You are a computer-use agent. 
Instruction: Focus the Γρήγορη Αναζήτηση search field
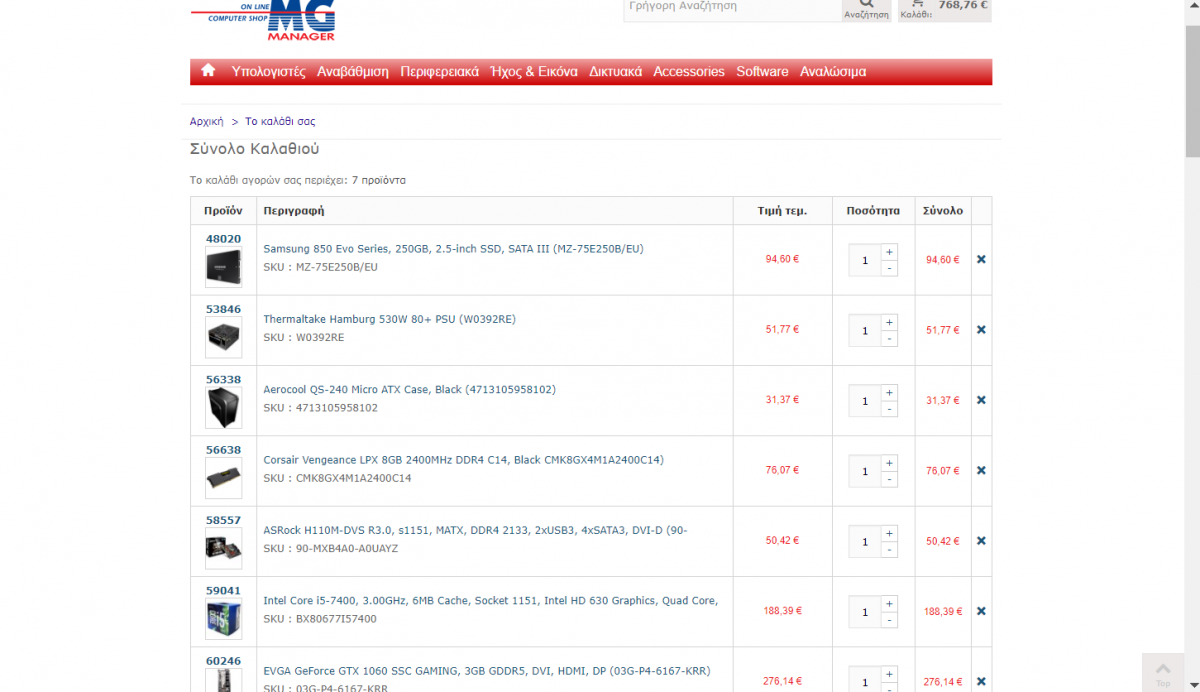[x=733, y=8]
